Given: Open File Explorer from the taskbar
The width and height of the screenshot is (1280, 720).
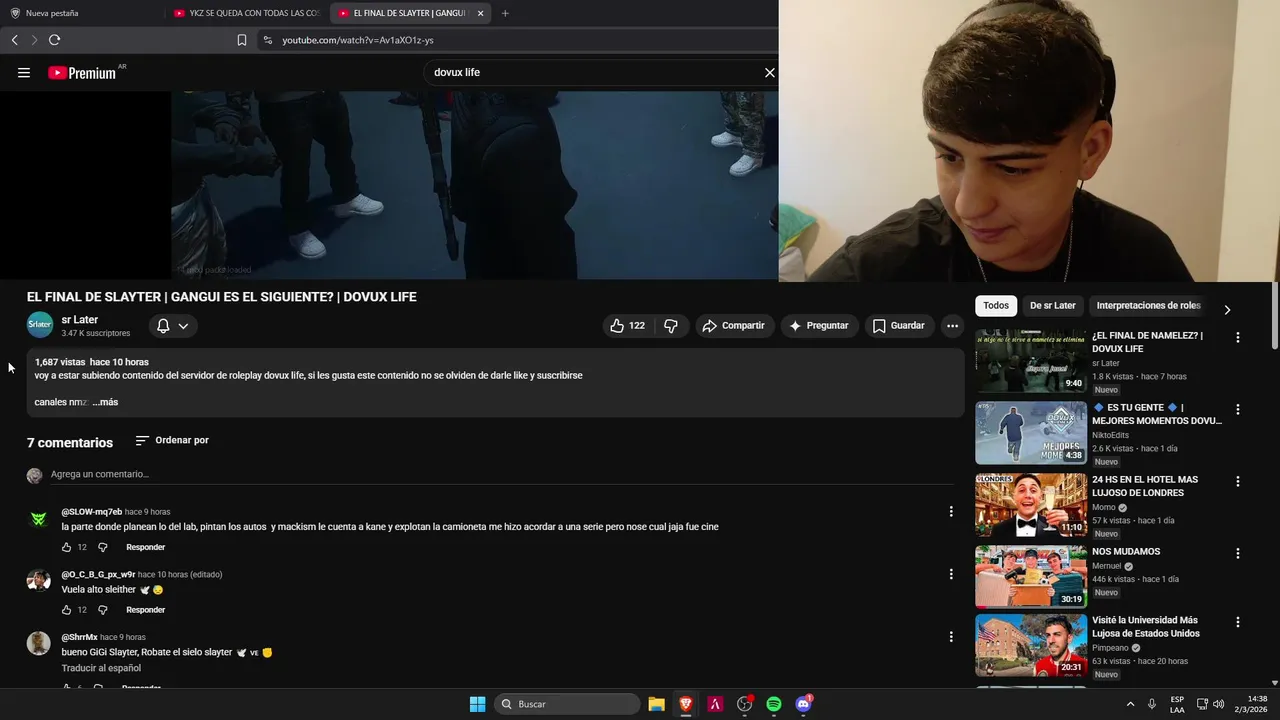Looking at the screenshot, I should (656, 704).
